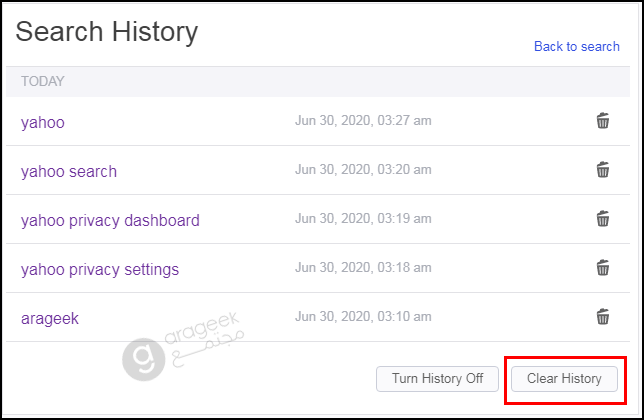
Task: Turn History Off with the button
Action: click(437, 379)
